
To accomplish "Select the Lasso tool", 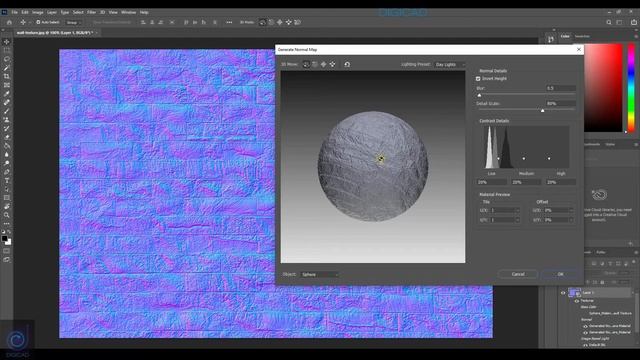I will [x=7, y=59].
